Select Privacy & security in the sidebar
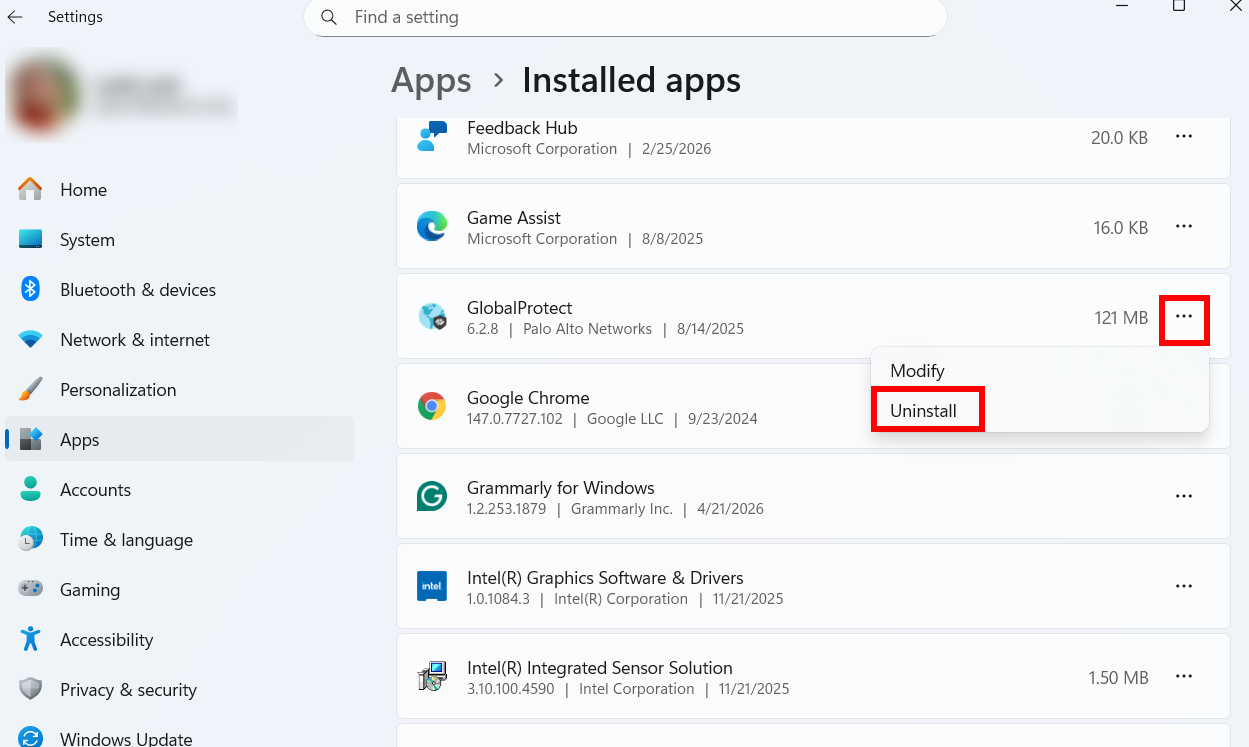Screen dimensions: 1249x747 tap(129, 689)
